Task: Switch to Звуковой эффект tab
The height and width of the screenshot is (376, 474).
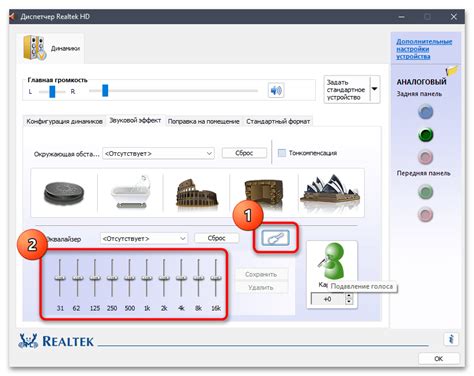Action: (135, 120)
